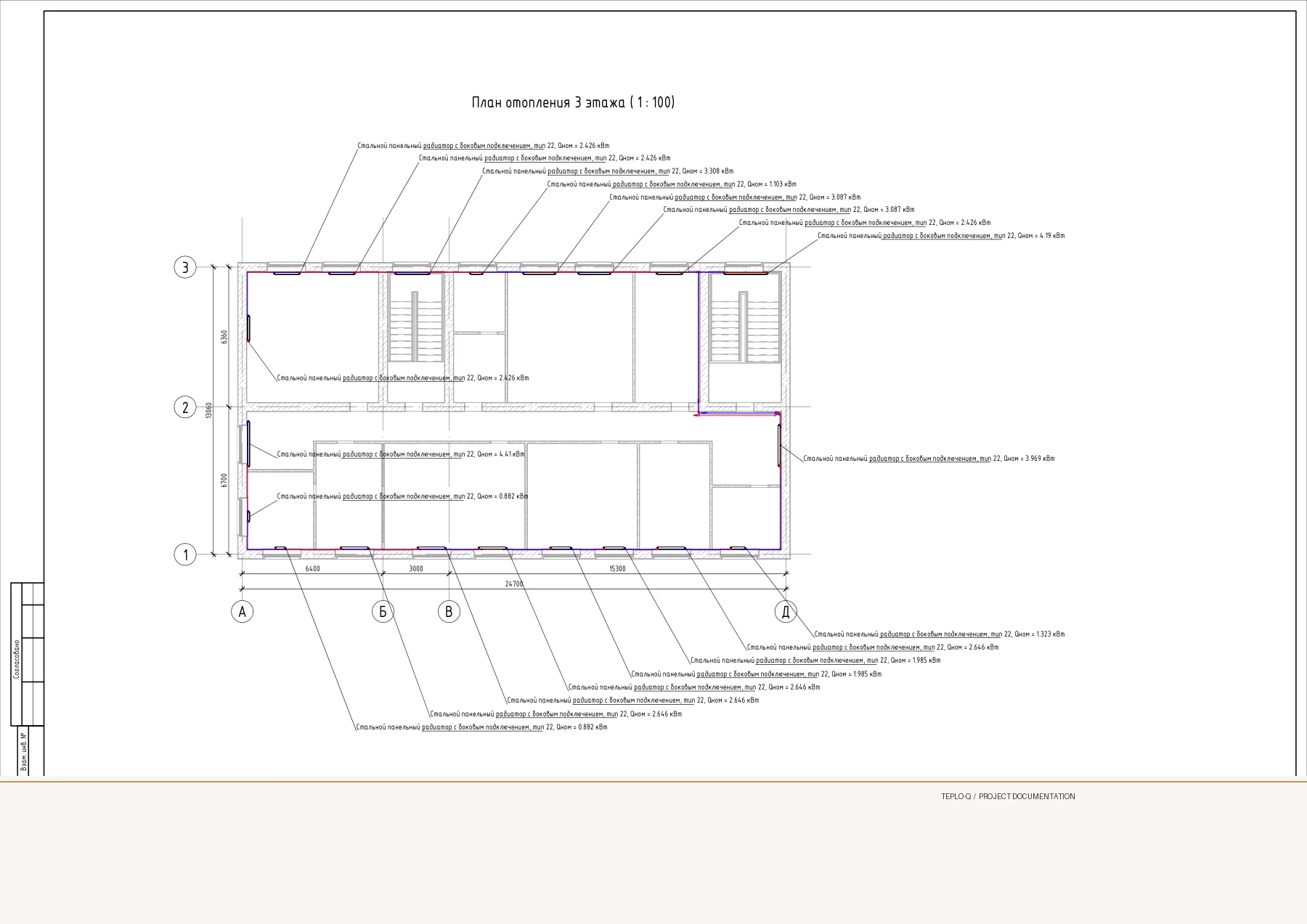Viewport: 1307px width, 924px height.
Task: Click the '6700' vertical dimension value
Action: pos(224,481)
